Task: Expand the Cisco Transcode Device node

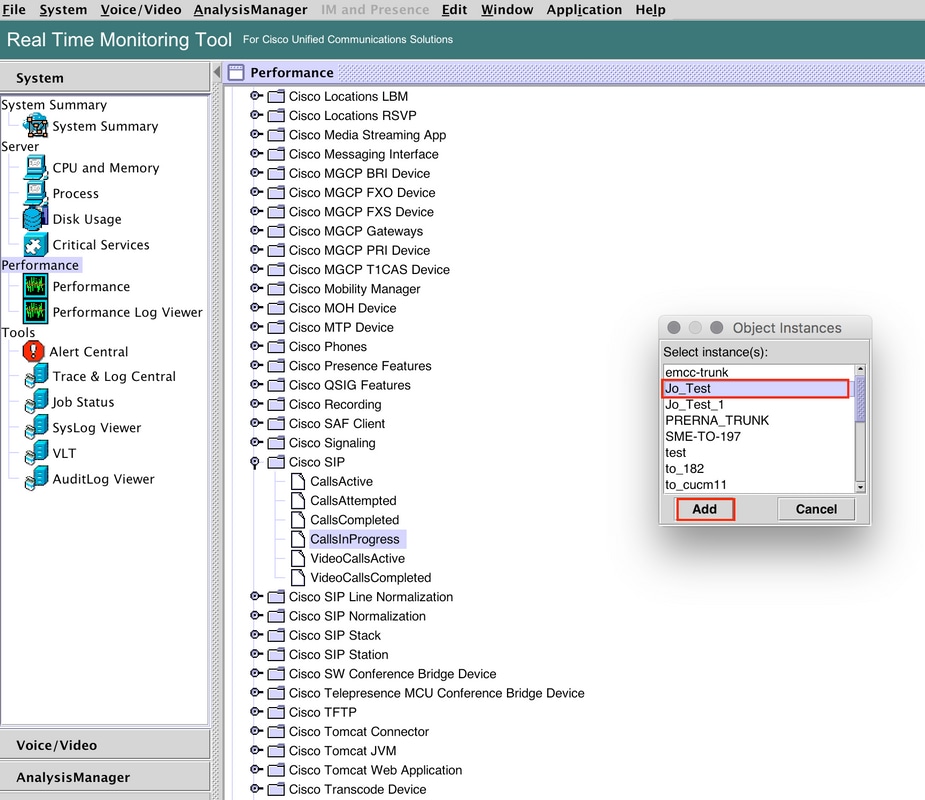Action: 256,788
